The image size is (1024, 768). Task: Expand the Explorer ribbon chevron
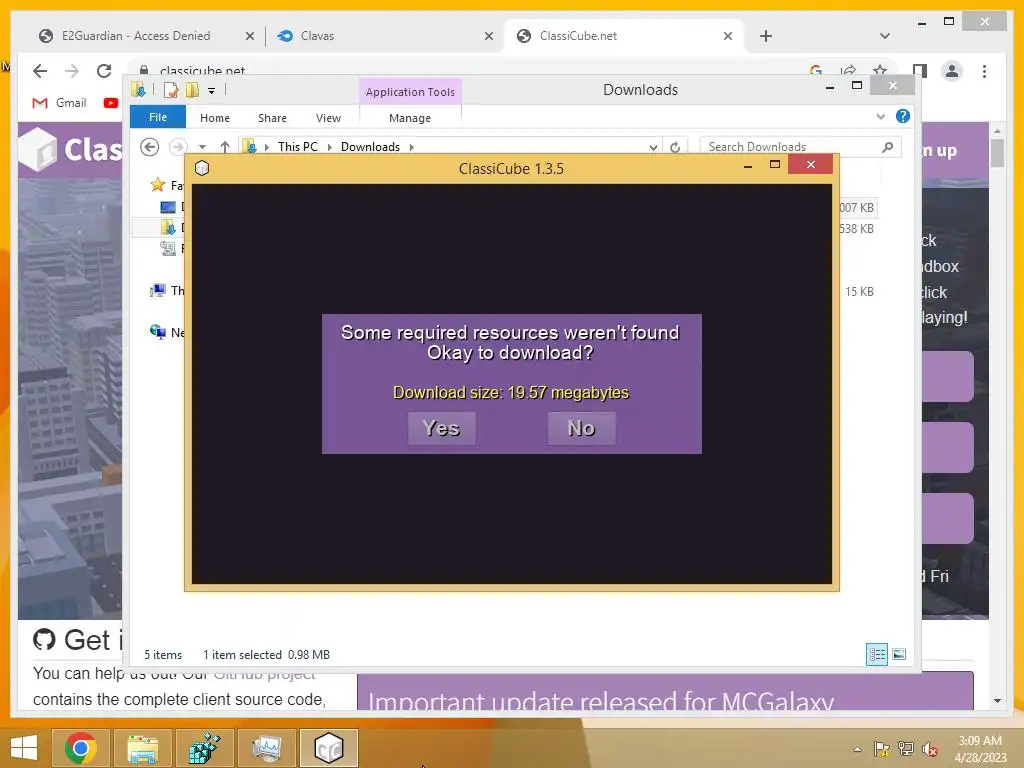point(881,116)
